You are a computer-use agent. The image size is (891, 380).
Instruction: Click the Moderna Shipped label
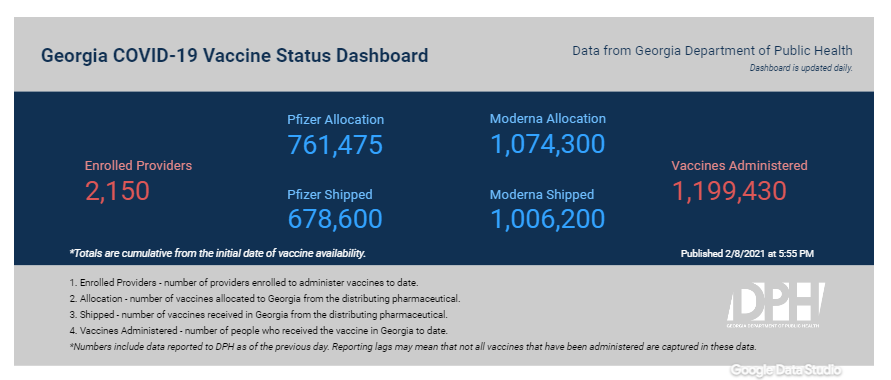pyautogui.click(x=542, y=194)
